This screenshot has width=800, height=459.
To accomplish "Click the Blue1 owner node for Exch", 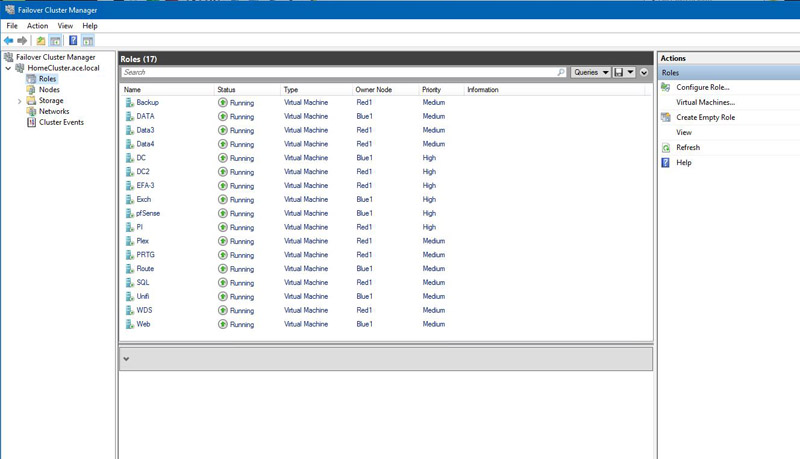I will coord(364,199).
